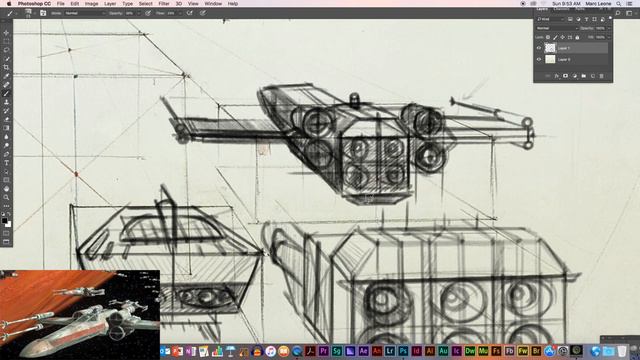Open layer Fill dropdown arrow

(x=609, y=37)
